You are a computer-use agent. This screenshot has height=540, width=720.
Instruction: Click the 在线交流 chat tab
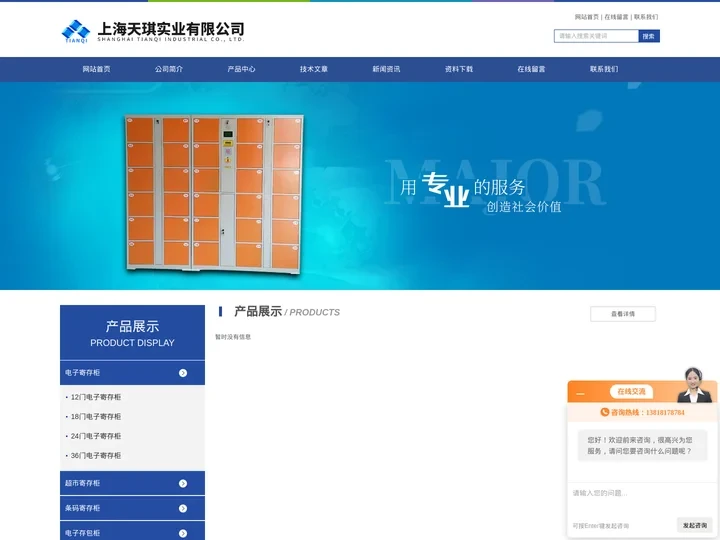pos(631,392)
